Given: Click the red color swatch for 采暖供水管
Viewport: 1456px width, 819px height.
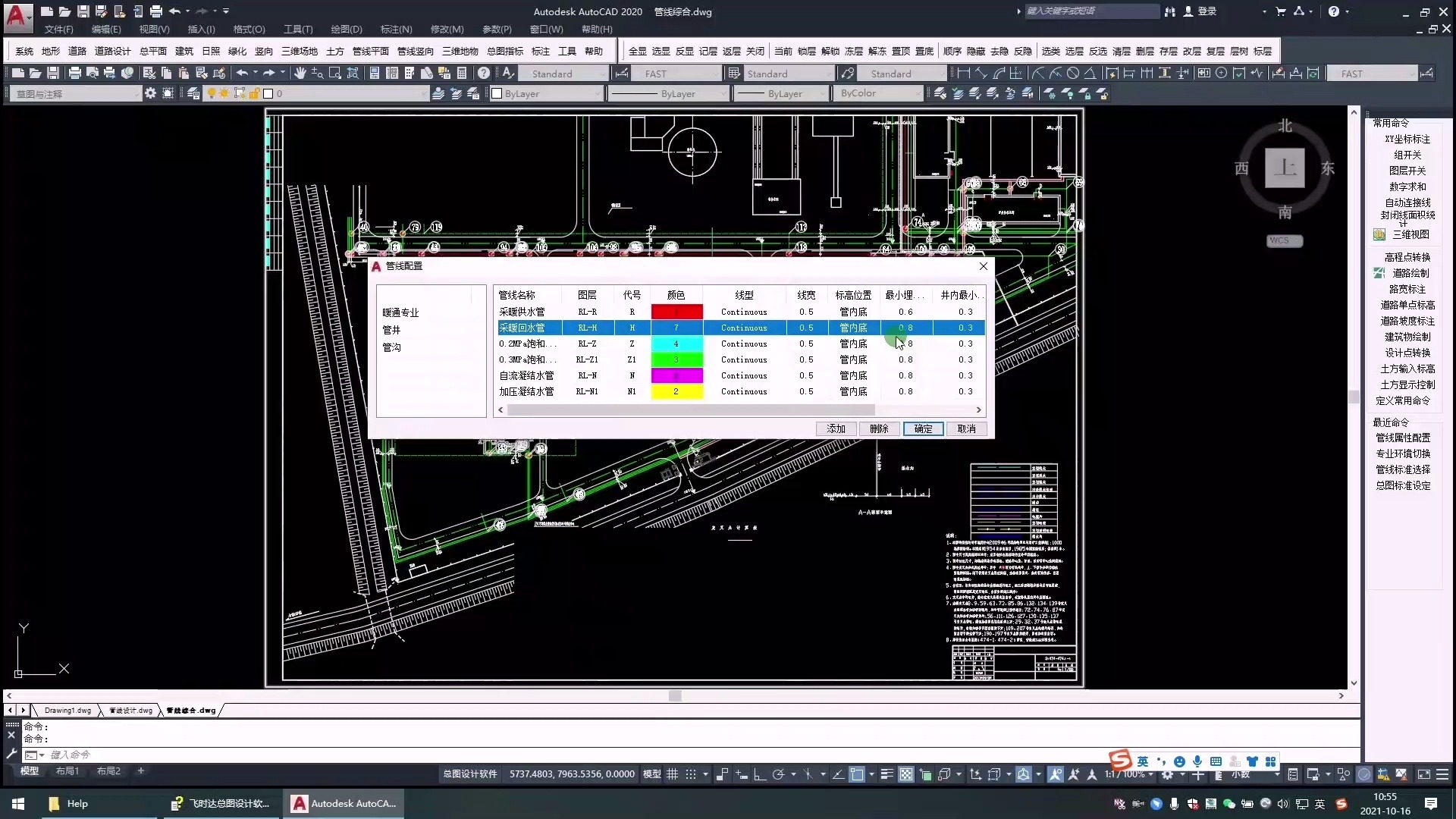Looking at the screenshot, I should point(676,312).
